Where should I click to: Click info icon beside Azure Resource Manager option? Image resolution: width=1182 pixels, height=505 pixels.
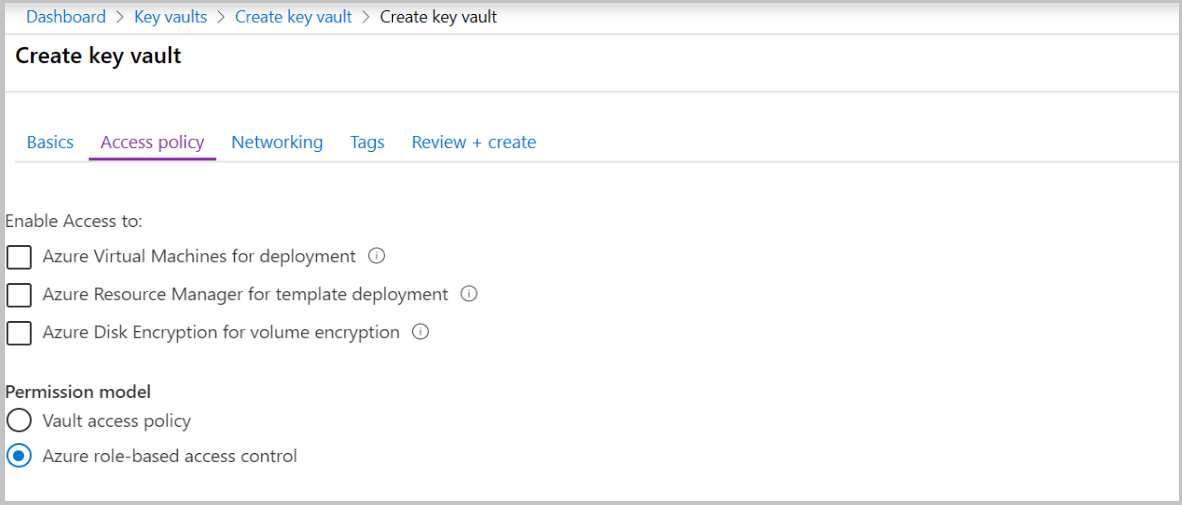[x=469, y=294]
